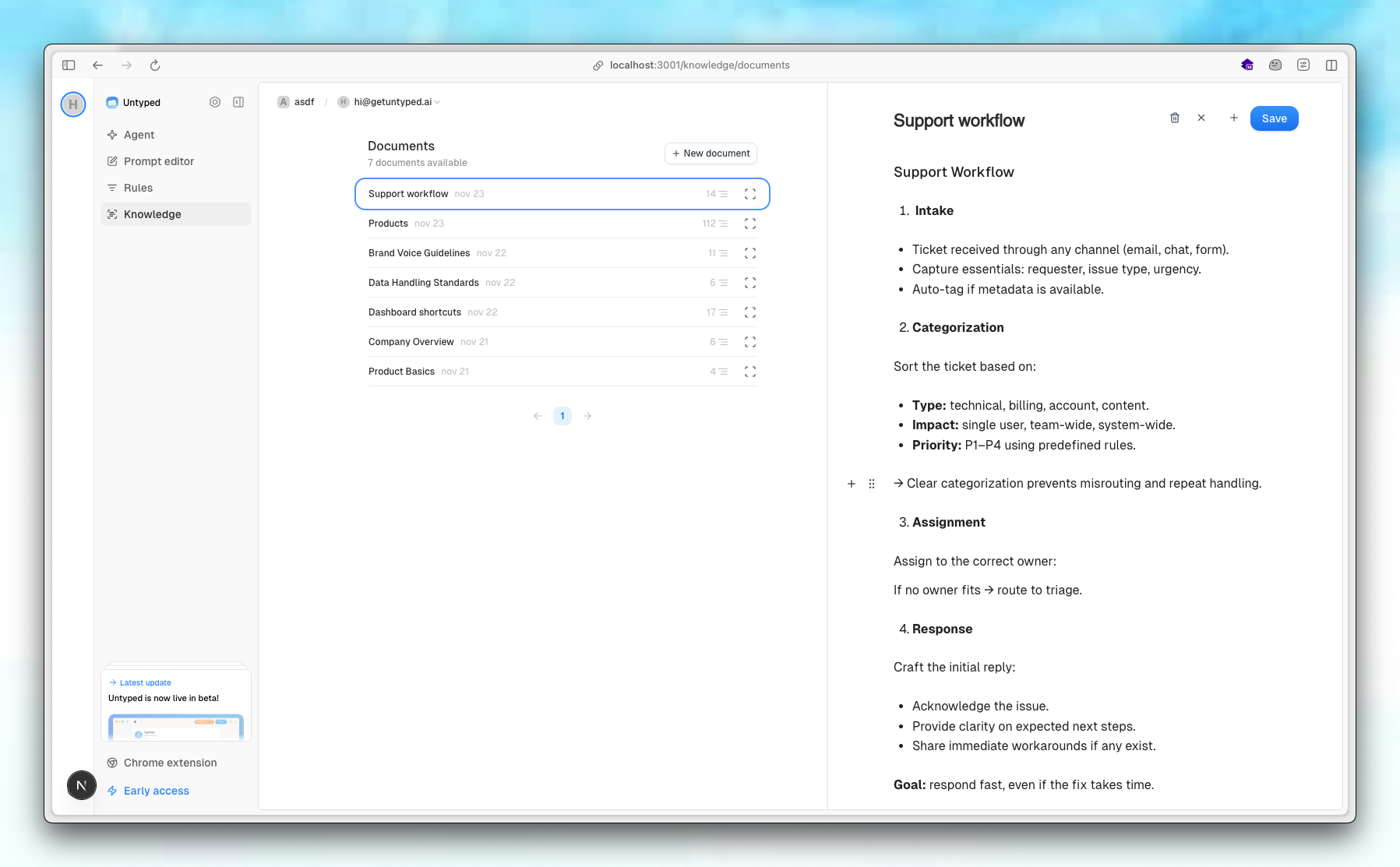
Task: Toggle the browser sidebar panel
Action: coord(69,65)
